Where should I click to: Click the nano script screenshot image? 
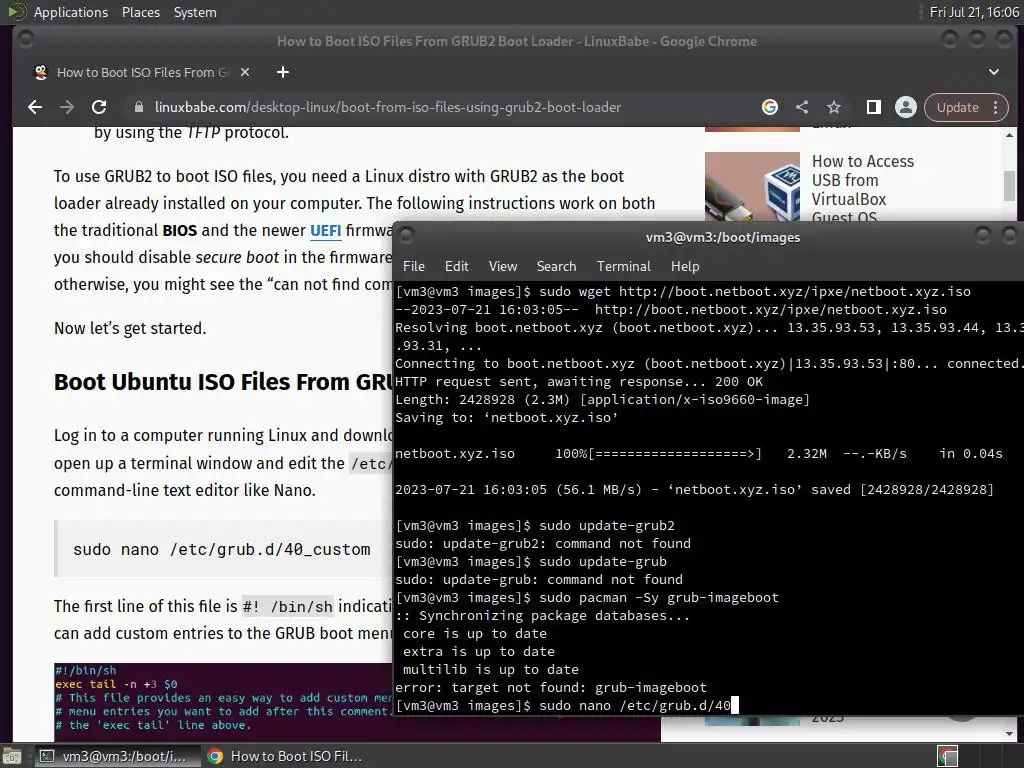point(223,702)
